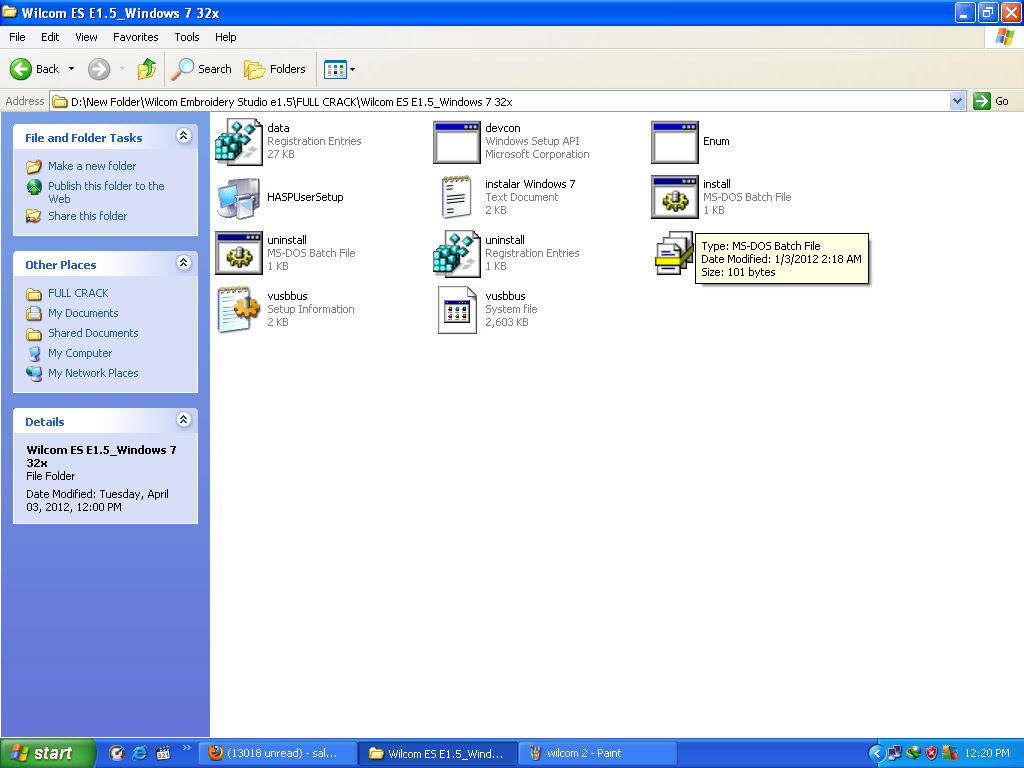
Task: Click the Forward arrow button
Action: pyautogui.click(x=99, y=69)
